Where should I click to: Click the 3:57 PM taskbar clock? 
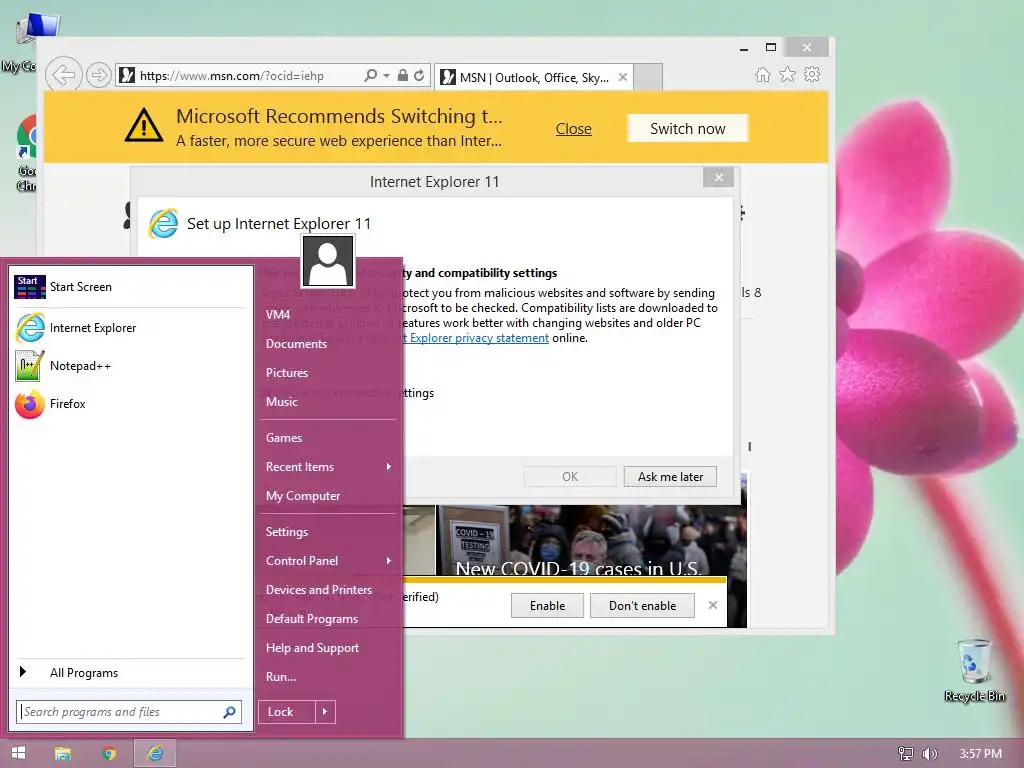pos(980,754)
